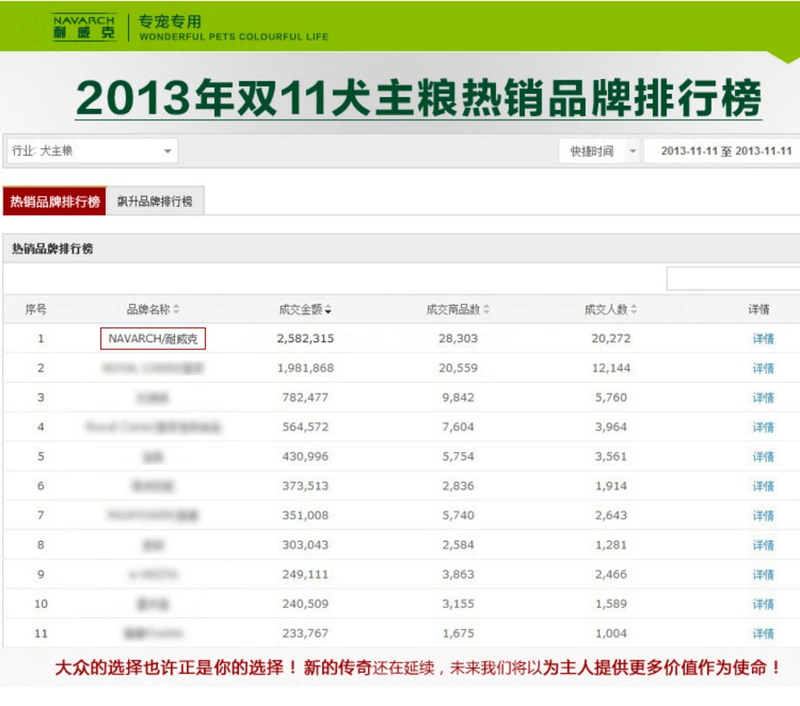Click the buyer count 5,760
The height and width of the screenshot is (706, 800).
[x=611, y=398]
